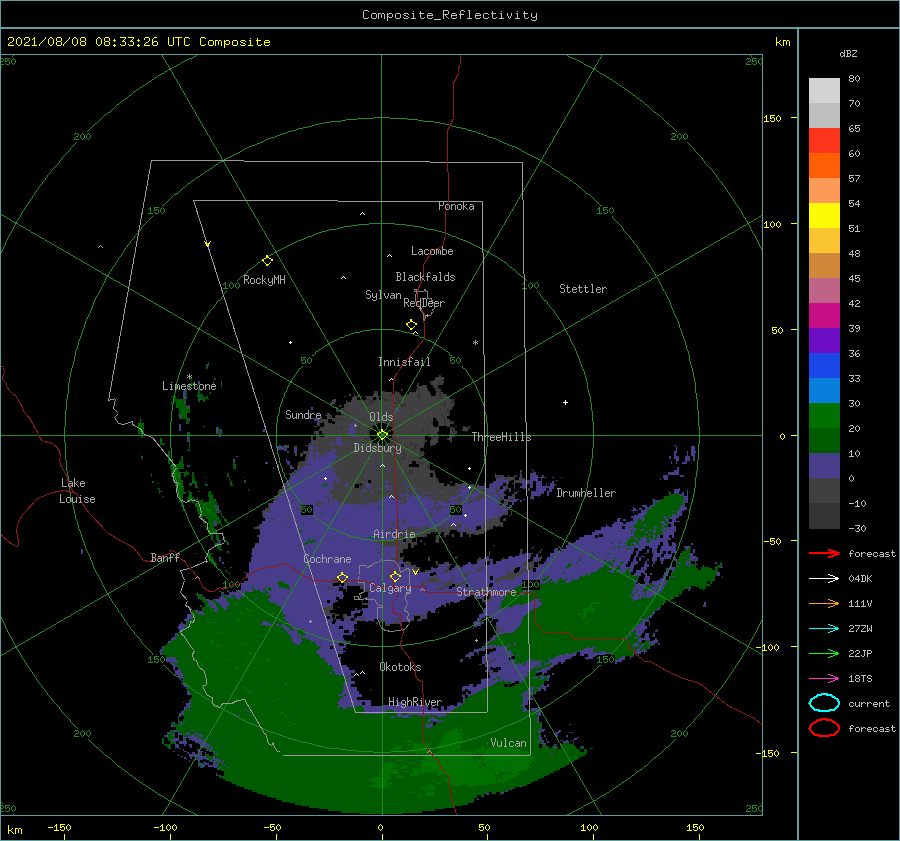
Task: Select the Okotoks label
Action: coord(400,667)
